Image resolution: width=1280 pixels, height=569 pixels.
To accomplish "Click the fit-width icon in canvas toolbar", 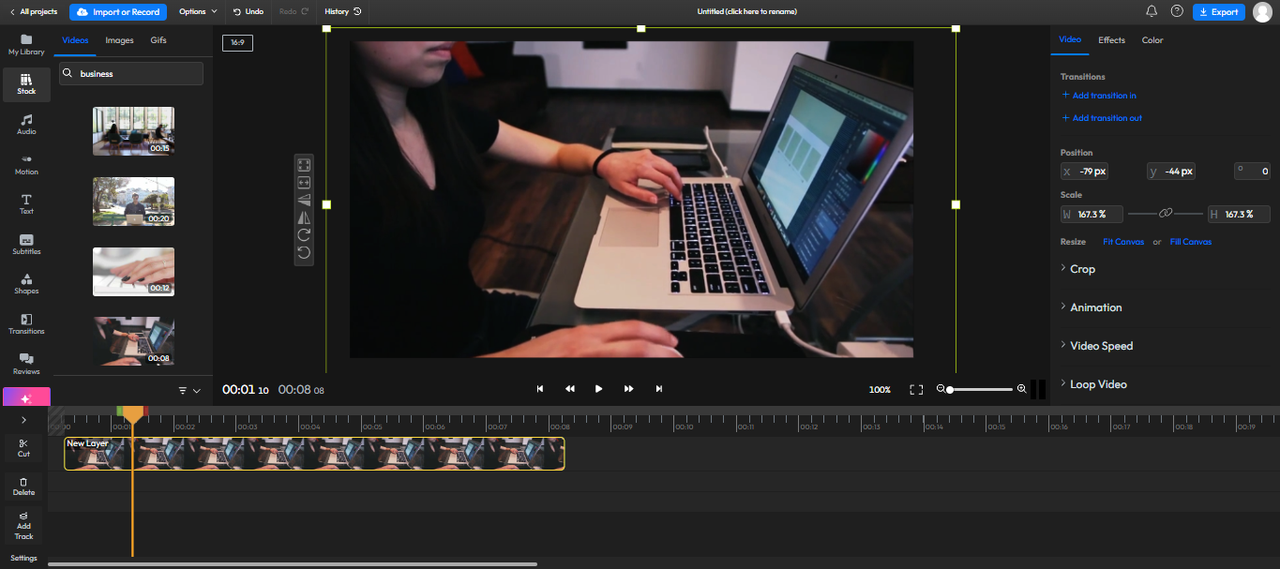I will click(x=305, y=182).
